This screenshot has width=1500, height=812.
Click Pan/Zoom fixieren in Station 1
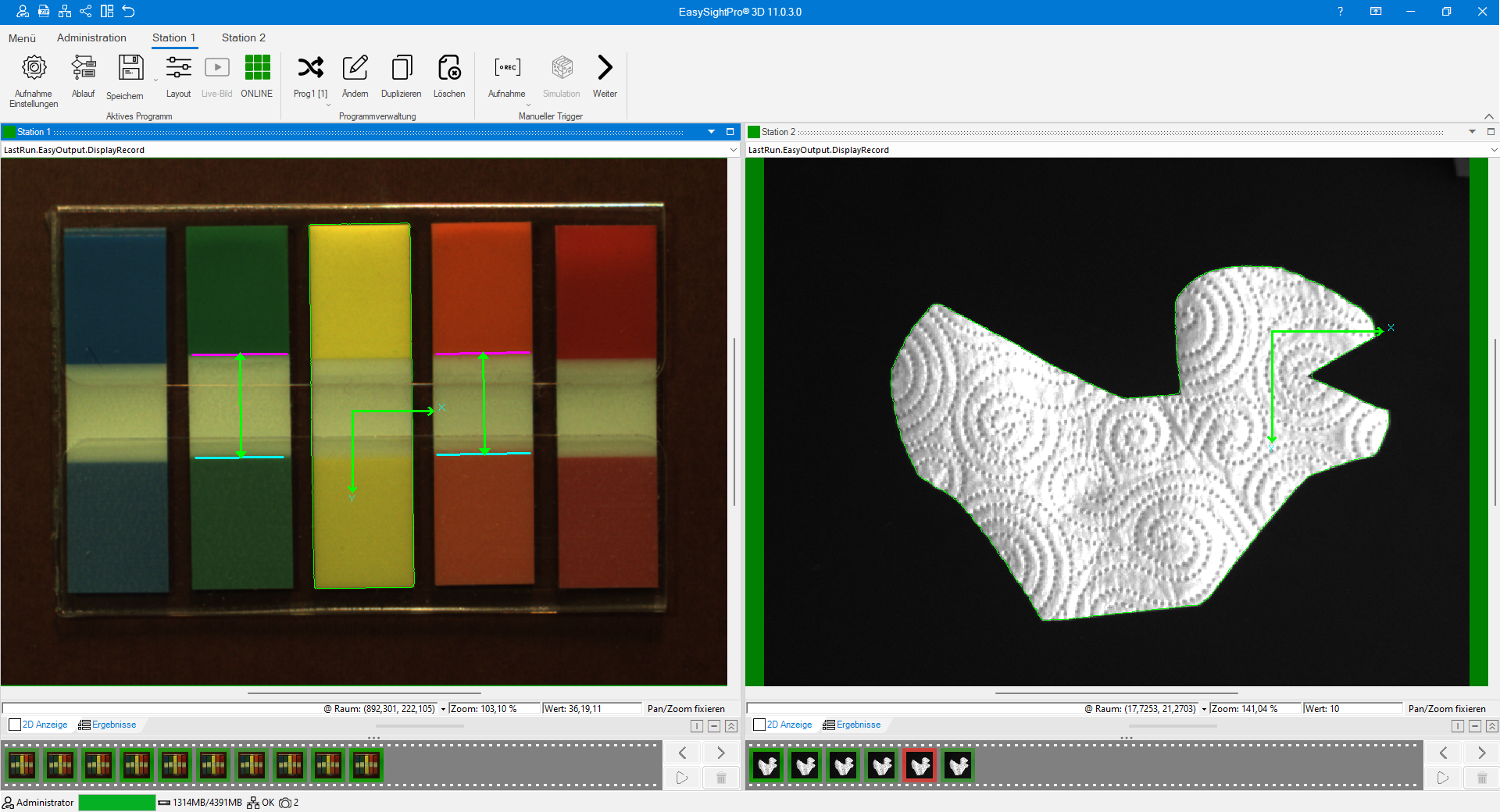click(x=686, y=709)
